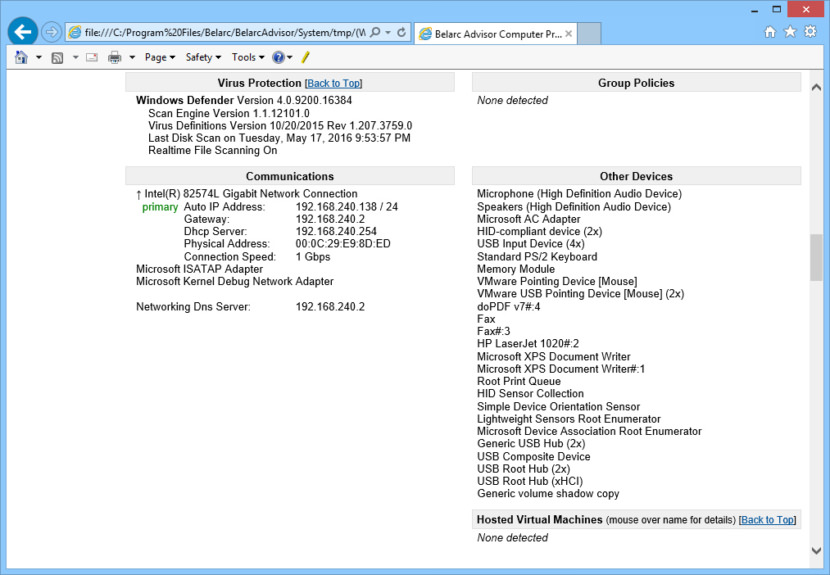Click the Windows Defender version line
This screenshot has height=575, width=830.
244,100
